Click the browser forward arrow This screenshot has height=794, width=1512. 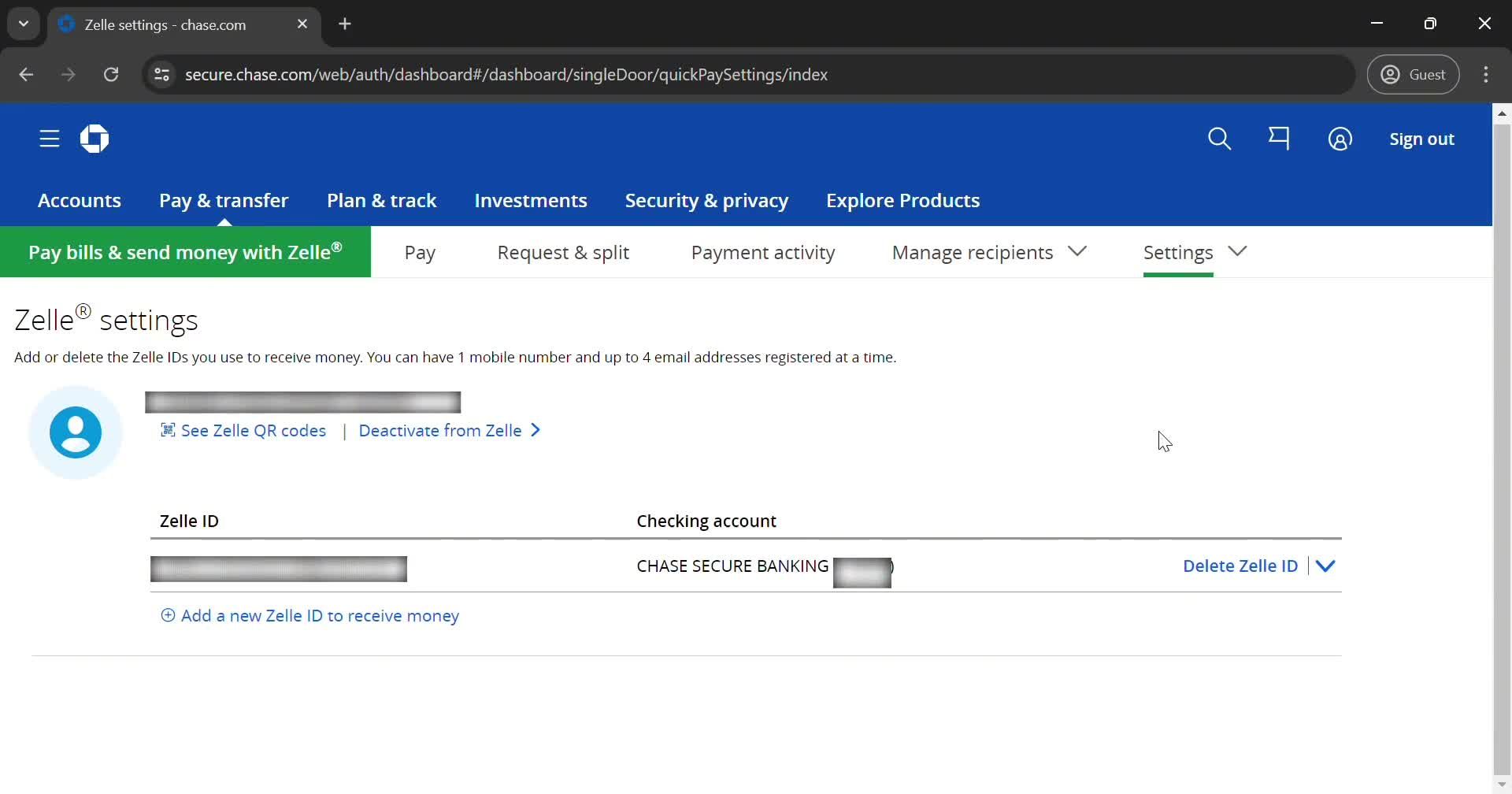[69, 75]
